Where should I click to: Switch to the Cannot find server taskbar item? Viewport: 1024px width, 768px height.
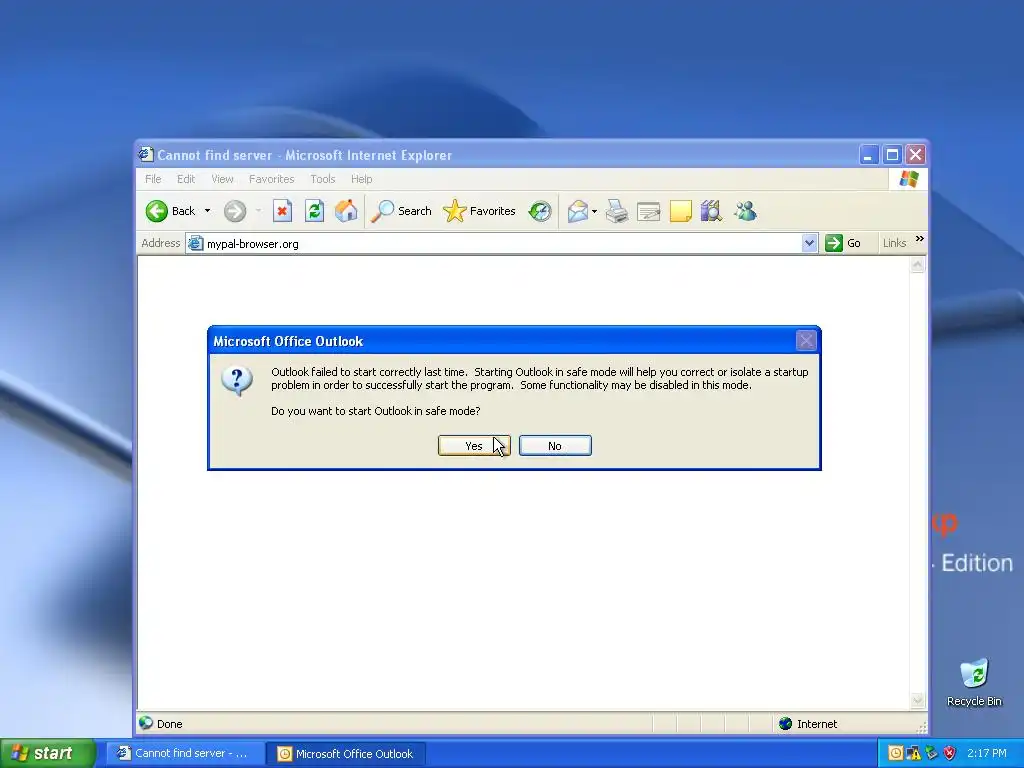185,753
